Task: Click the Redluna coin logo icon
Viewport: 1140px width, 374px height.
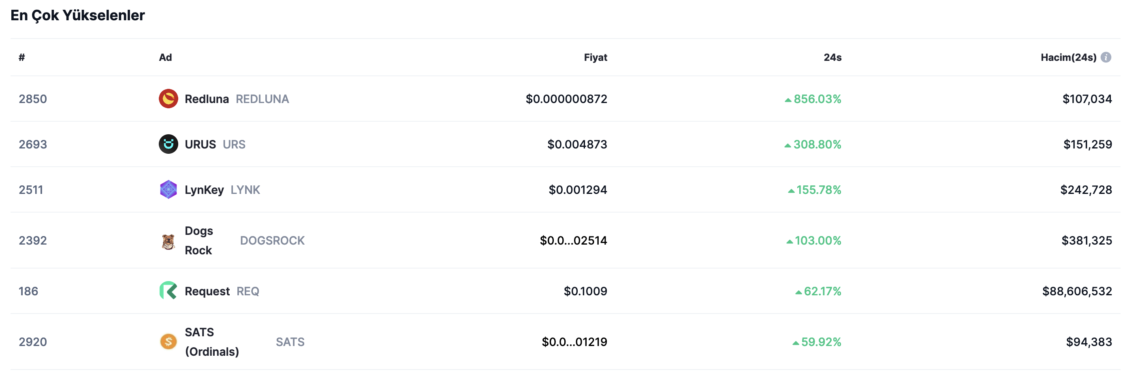Action: (x=168, y=99)
